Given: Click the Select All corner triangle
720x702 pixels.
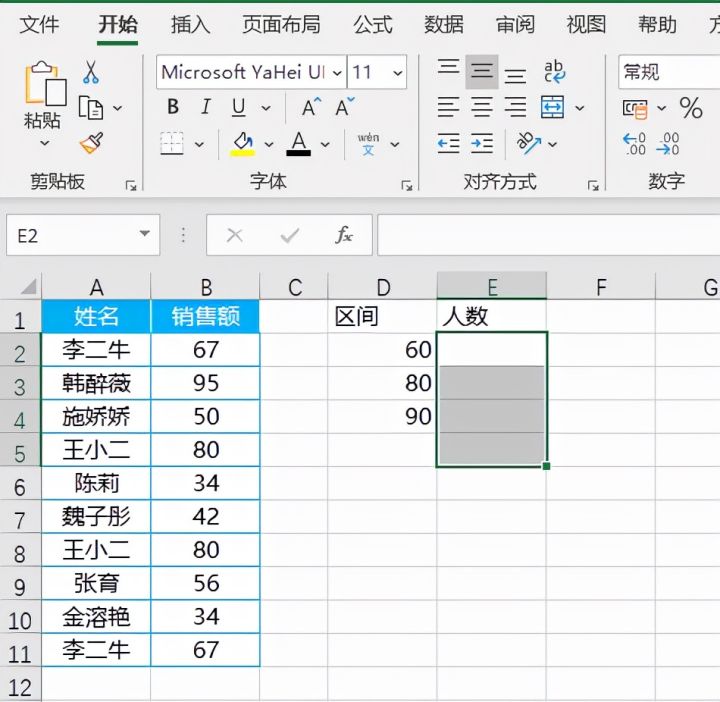Looking at the screenshot, I should (28, 287).
